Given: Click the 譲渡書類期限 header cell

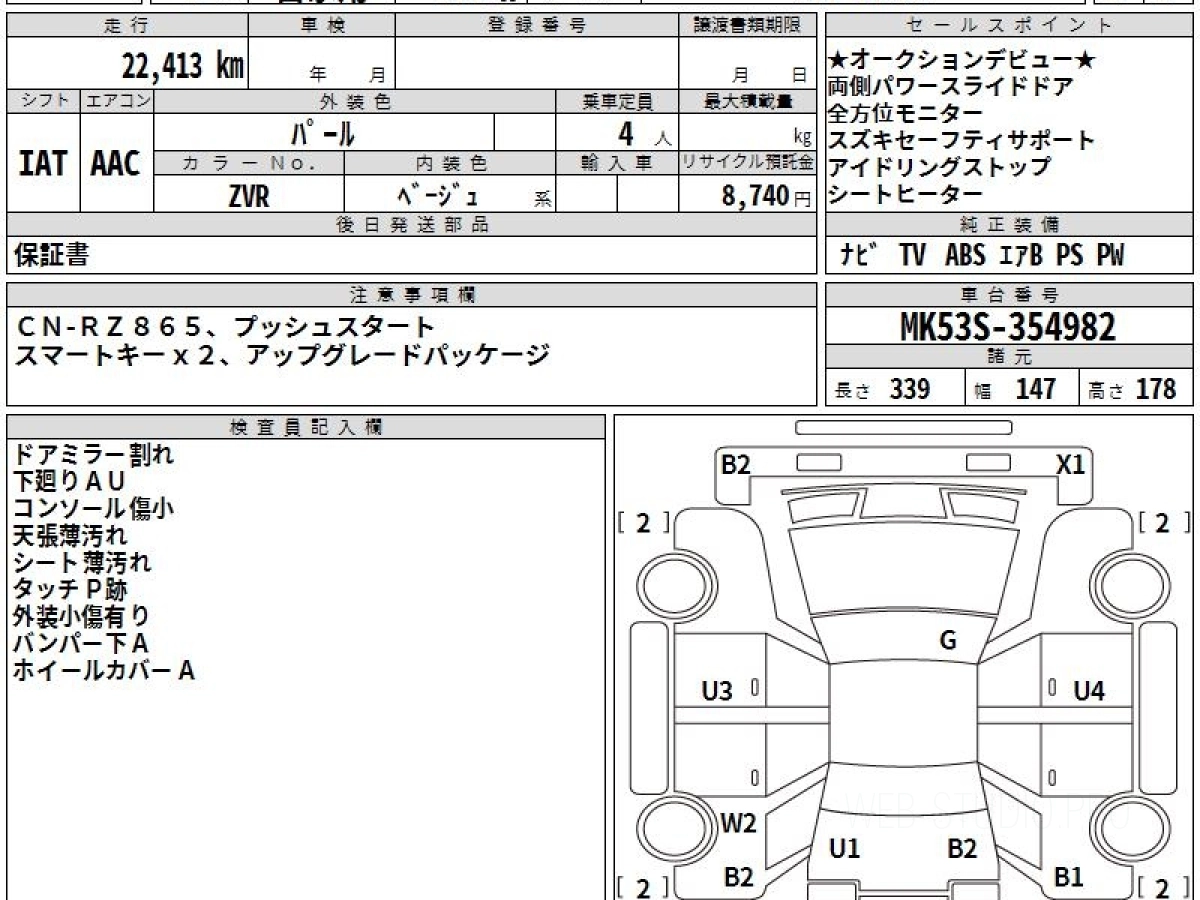Looking at the screenshot, I should point(747,26).
